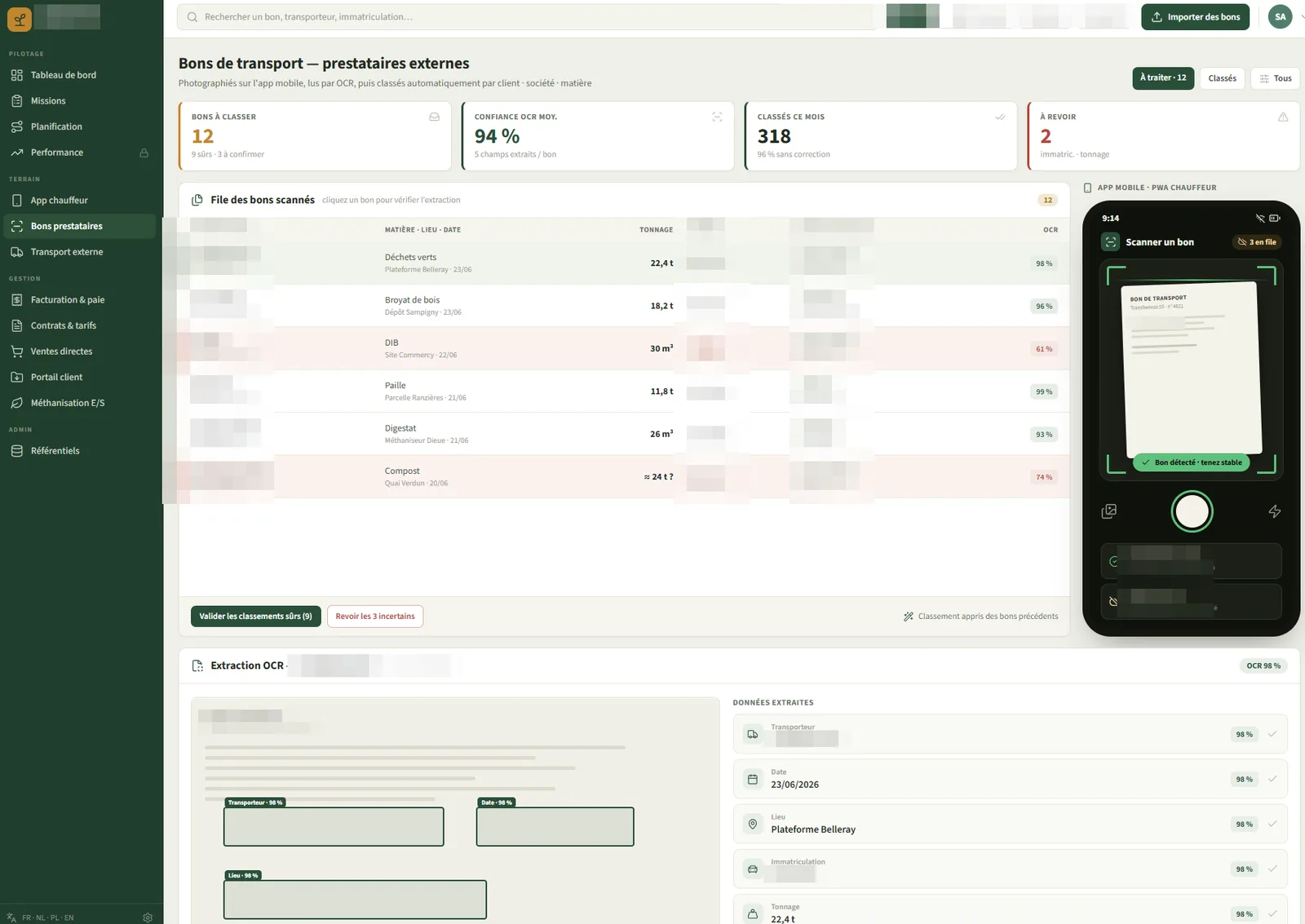Click the Transporteur · 98 % box on scanned document
The width and height of the screenshot is (1305, 924).
[x=334, y=827]
